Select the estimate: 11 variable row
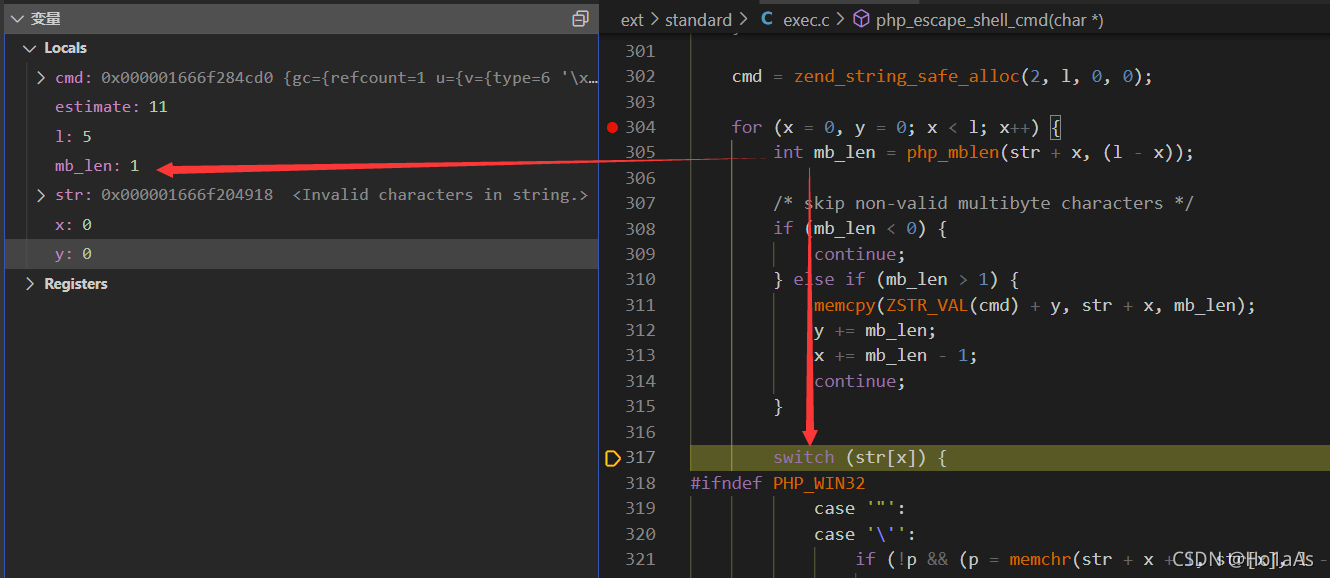This screenshot has width=1330, height=578. pyautogui.click(x=300, y=107)
